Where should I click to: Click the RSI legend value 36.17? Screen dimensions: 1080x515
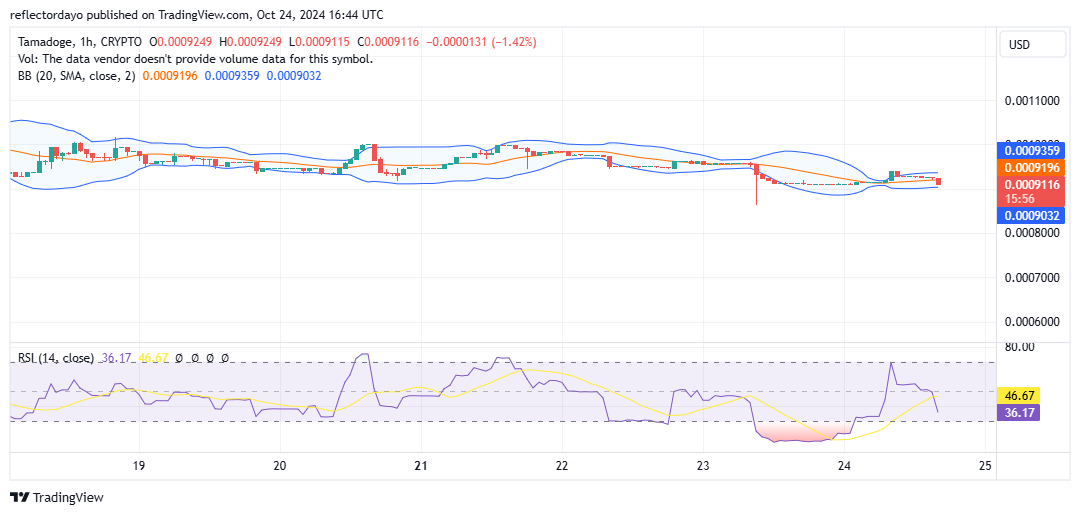pyautogui.click(x=116, y=358)
